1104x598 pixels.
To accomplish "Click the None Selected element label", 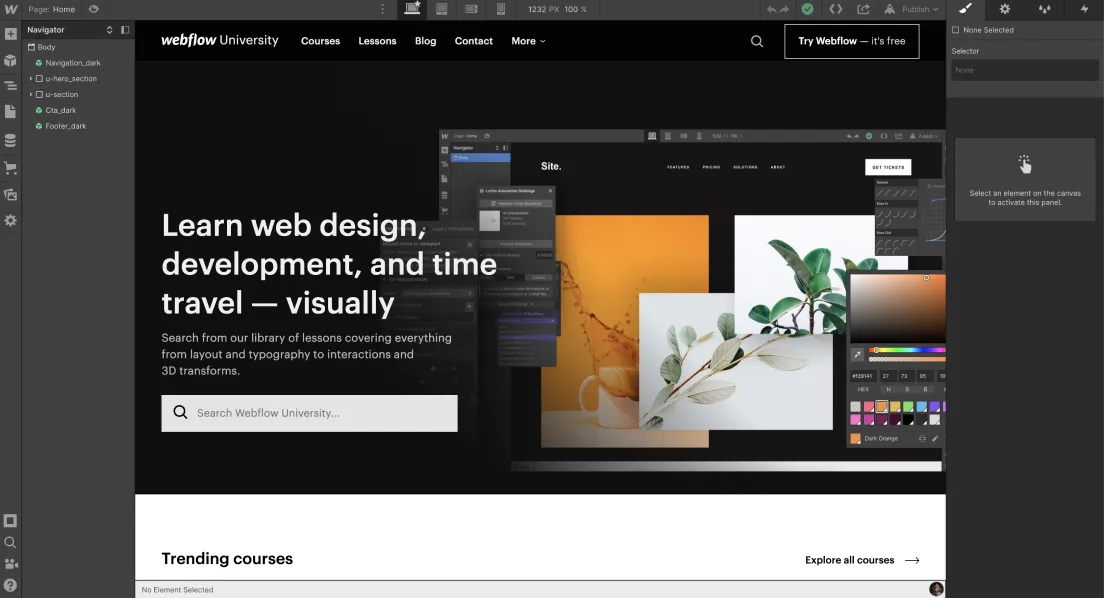I will coord(988,30).
